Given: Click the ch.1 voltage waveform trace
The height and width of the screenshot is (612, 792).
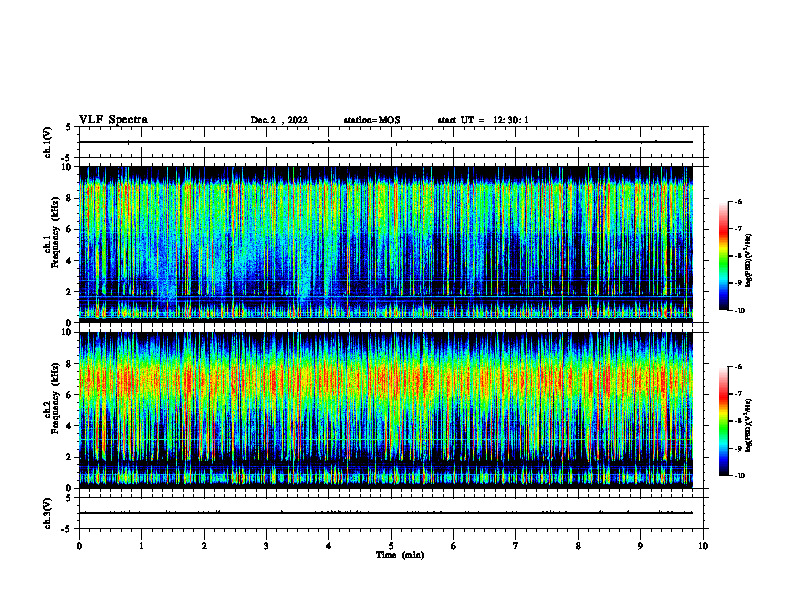Looking at the screenshot, I should coord(386,142).
